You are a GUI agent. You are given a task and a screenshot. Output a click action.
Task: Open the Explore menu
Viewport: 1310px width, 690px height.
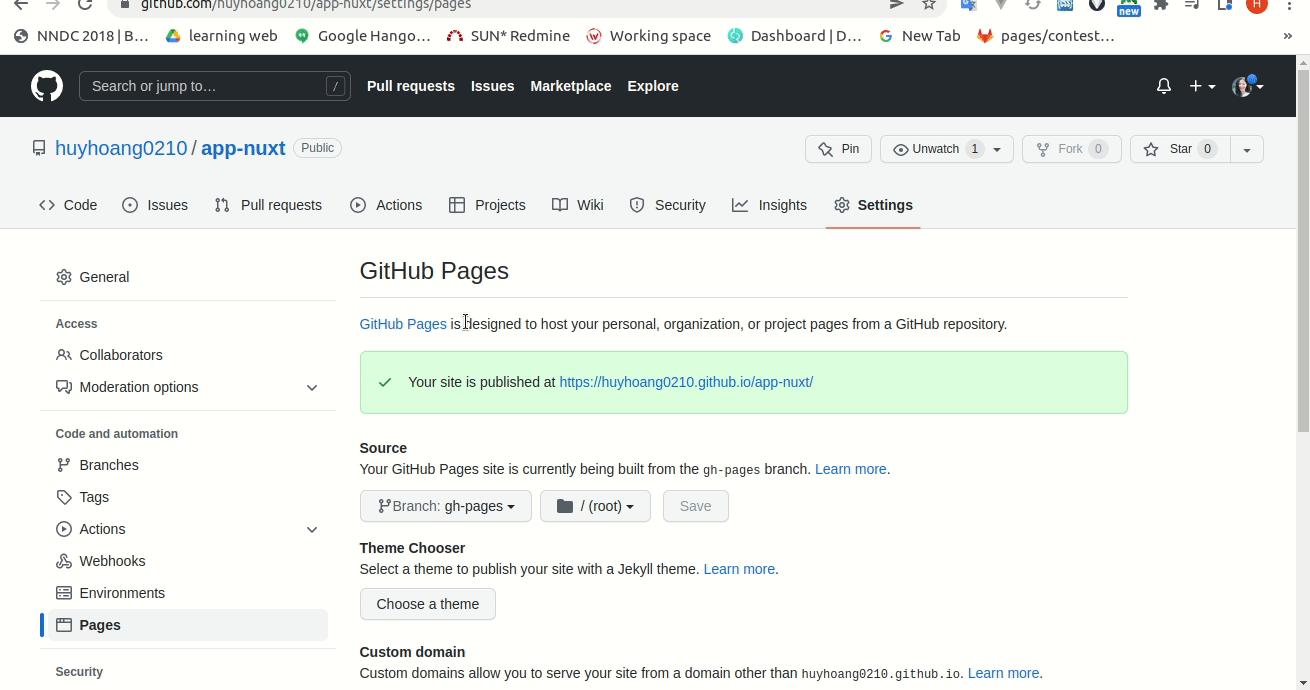coord(652,86)
